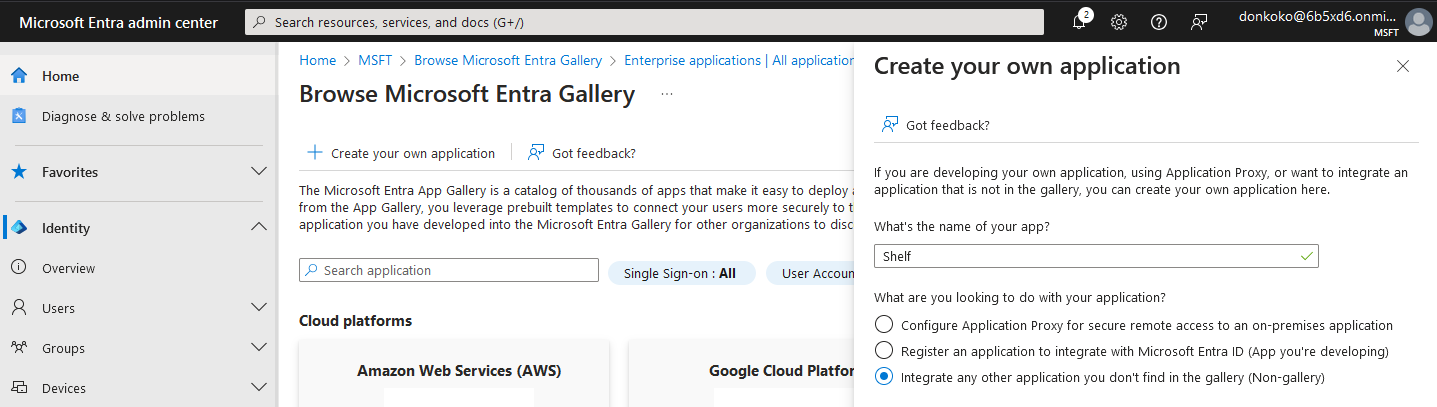Close the Create your own application panel
The height and width of the screenshot is (407, 1437).
coord(1403,66)
